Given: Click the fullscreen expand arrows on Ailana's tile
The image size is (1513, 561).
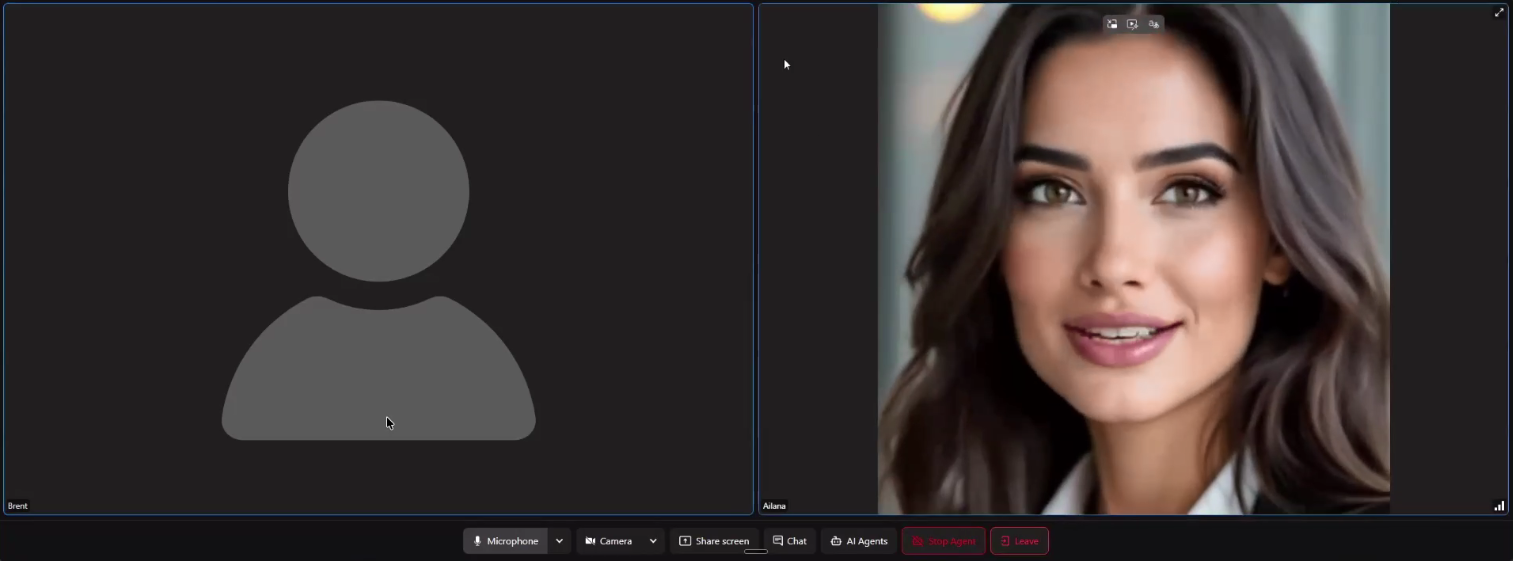Looking at the screenshot, I should [1498, 13].
